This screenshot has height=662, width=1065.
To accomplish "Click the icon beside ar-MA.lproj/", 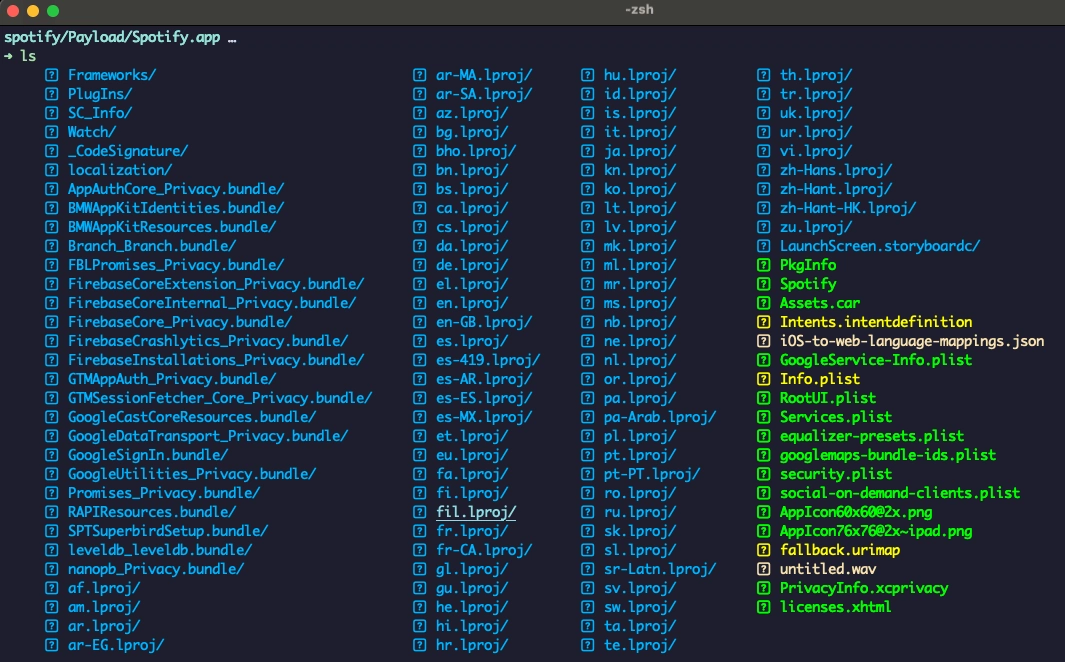I will pyautogui.click(x=420, y=75).
